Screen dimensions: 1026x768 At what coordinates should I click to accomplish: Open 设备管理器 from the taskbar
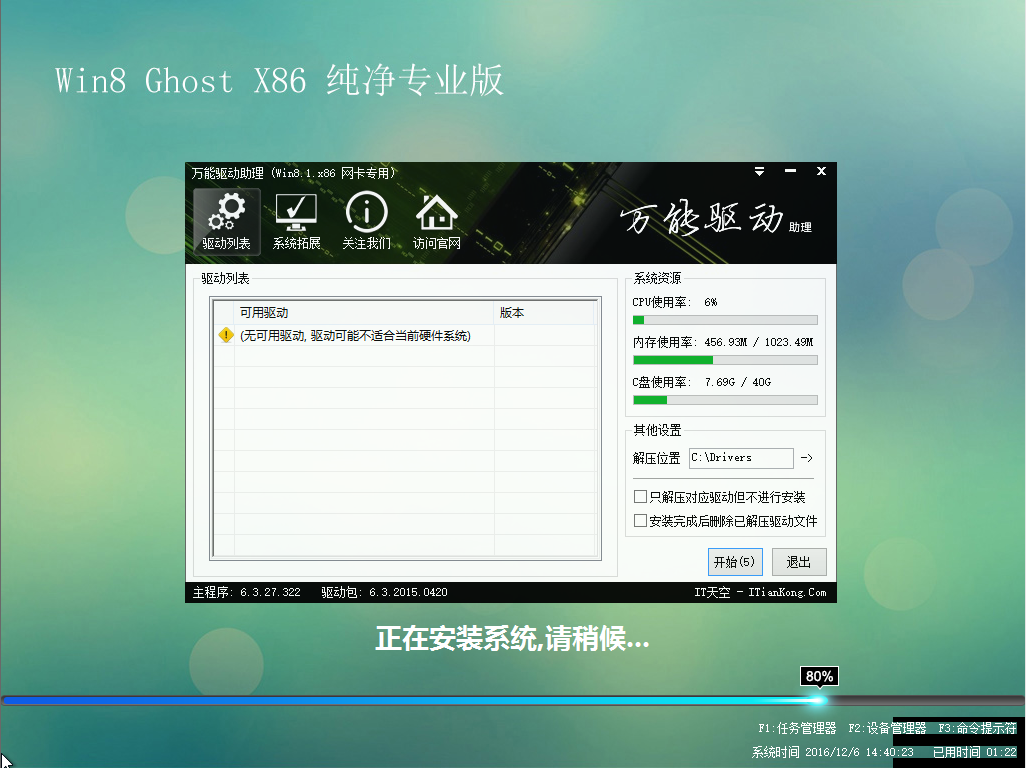pyautogui.click(x=887, y=730)
